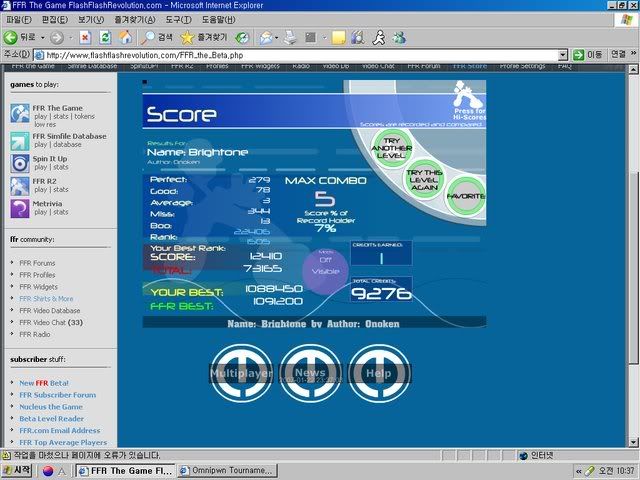This screenshot has height=480, width=640.
Task: Click the browser Back arrow button
Action: [x=12, y=37]
